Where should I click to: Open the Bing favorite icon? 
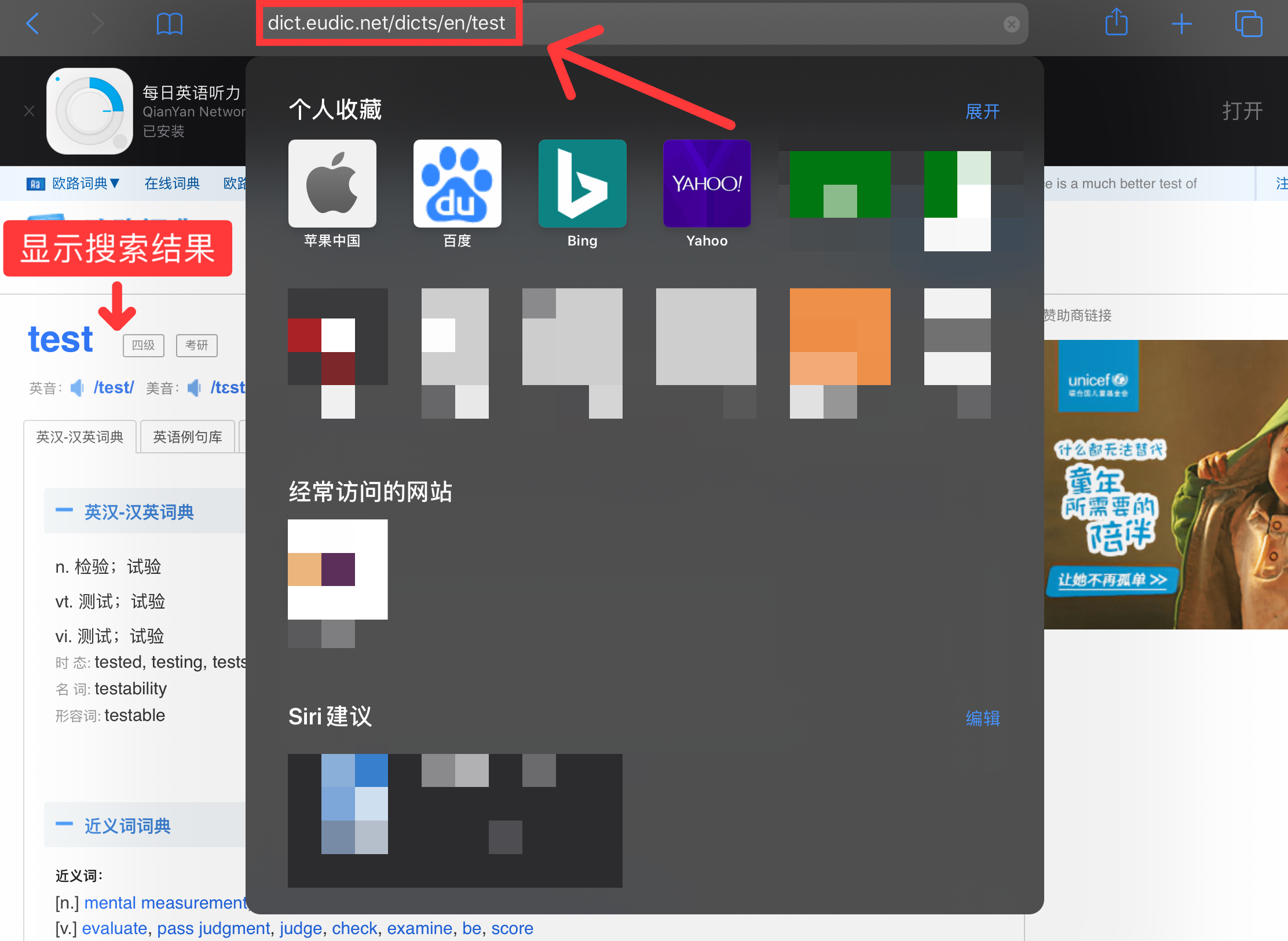[x=582, y=184]
